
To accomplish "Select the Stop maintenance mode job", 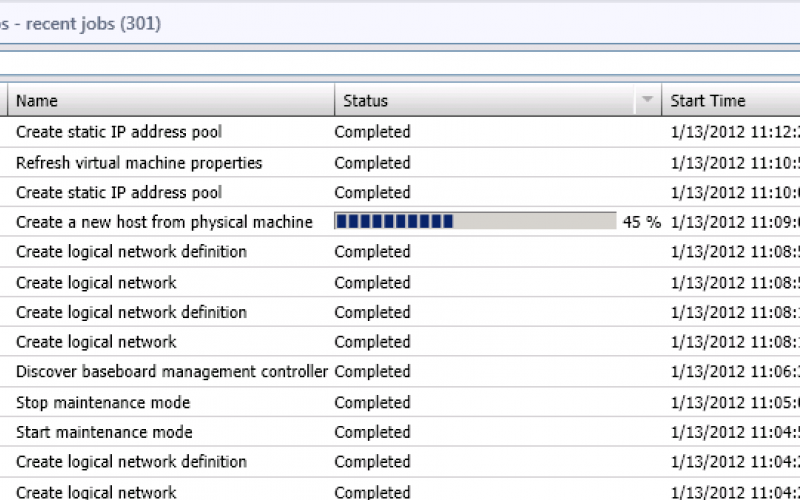I will (103, 402).
